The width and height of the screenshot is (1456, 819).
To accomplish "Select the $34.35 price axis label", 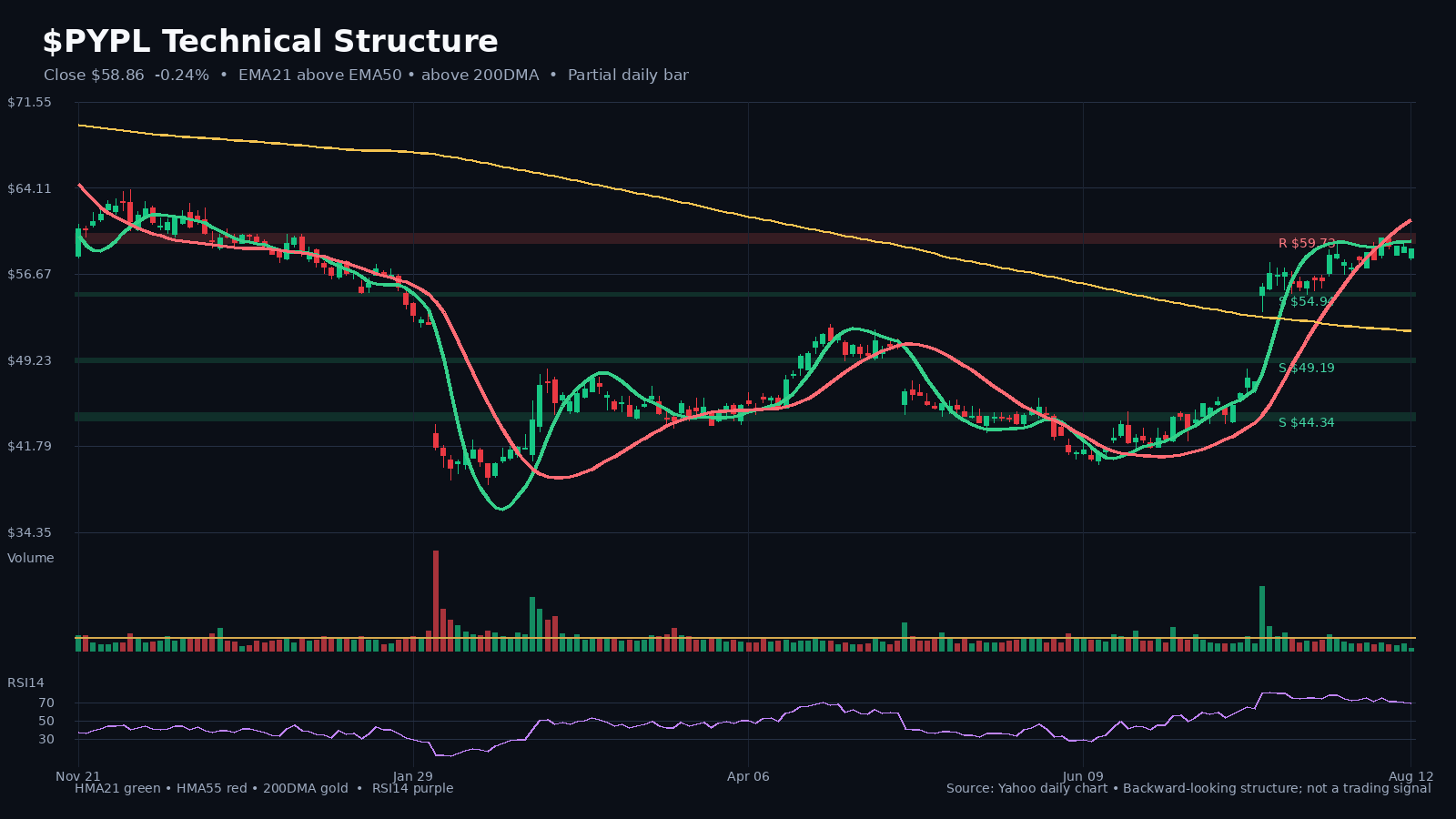I will 29,532.
